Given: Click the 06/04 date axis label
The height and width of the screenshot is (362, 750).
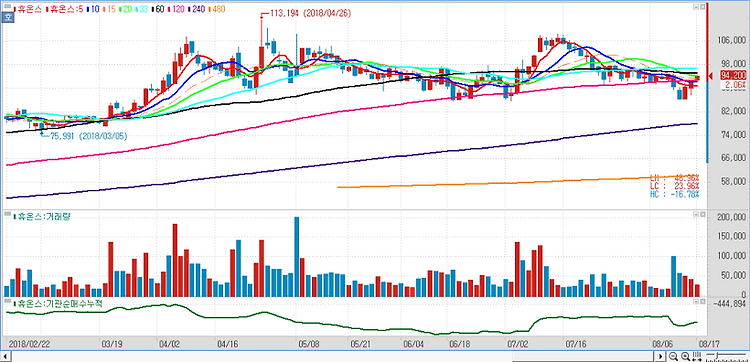Looking at the screenshot, I should (x=414, y=344).
